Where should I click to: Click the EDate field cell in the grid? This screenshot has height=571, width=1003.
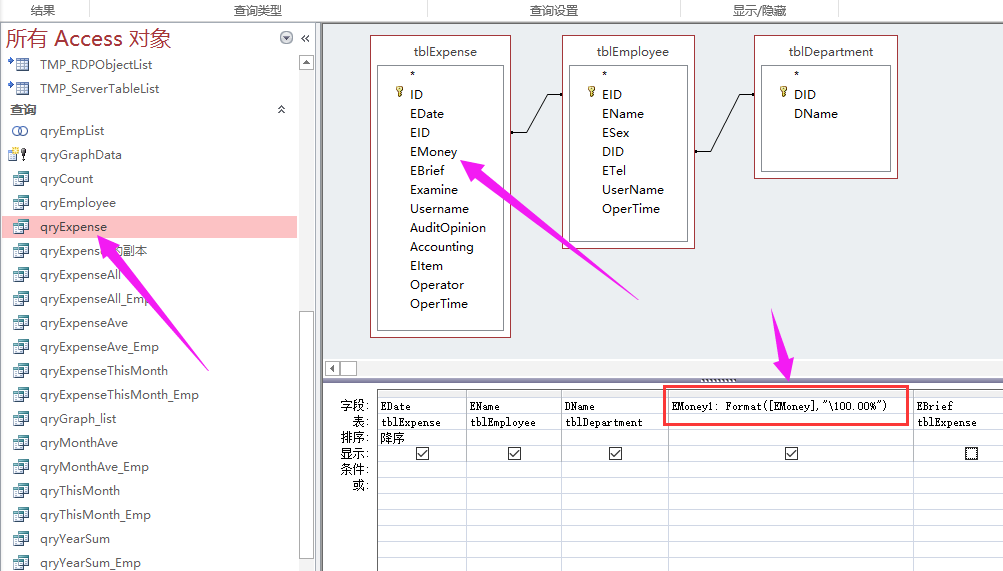pos(422,406)
